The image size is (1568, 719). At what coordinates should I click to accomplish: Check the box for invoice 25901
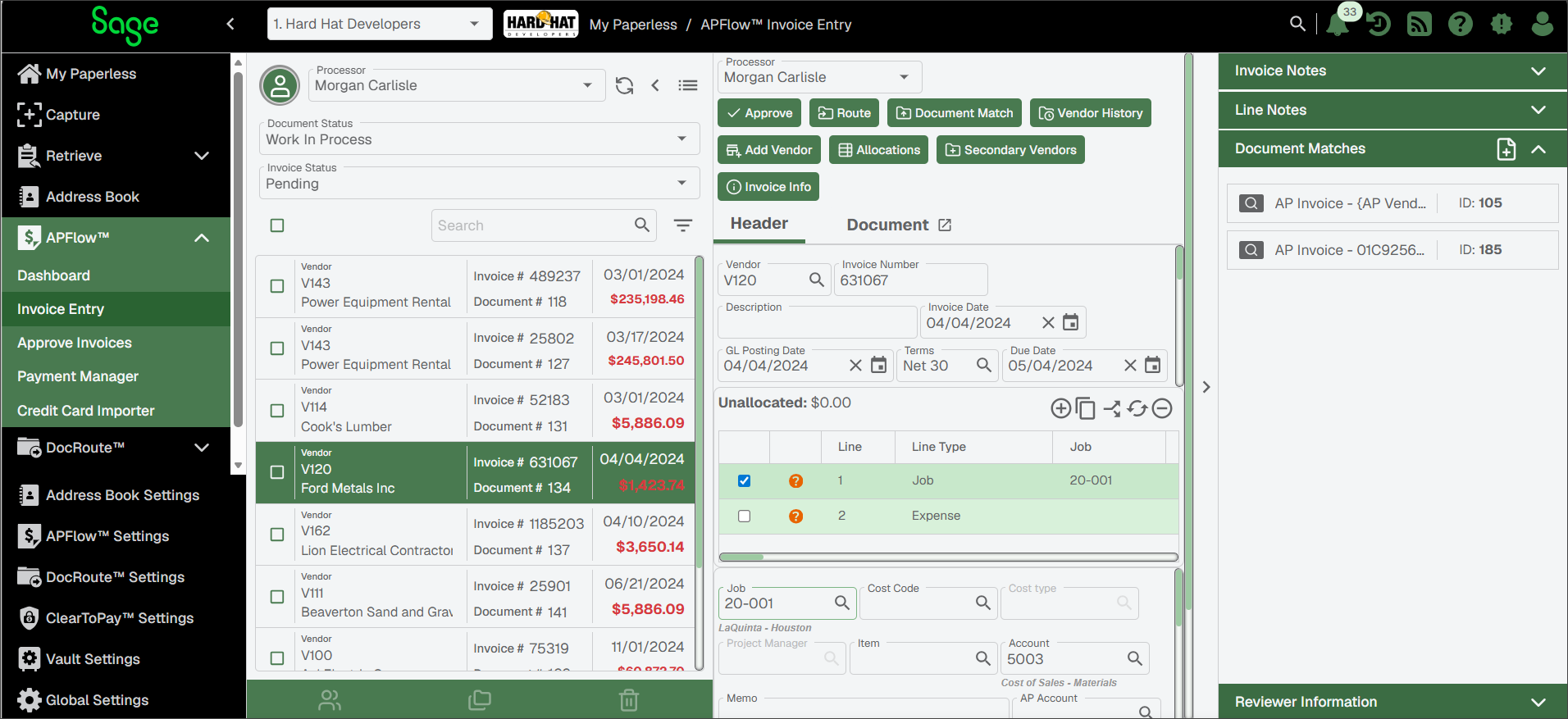(x=277, y=596)
